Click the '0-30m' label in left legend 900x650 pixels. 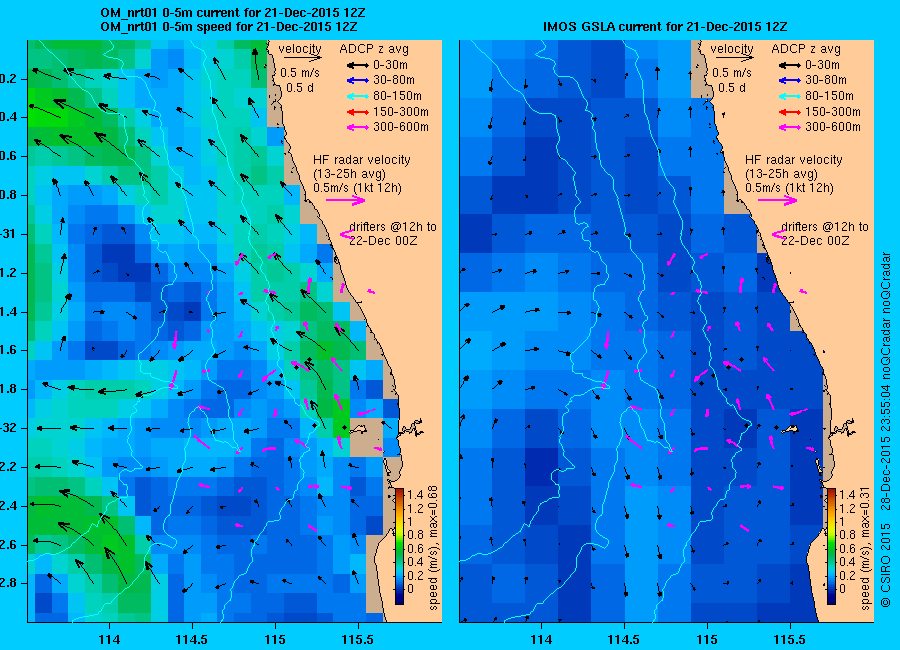tap(390, 65)
